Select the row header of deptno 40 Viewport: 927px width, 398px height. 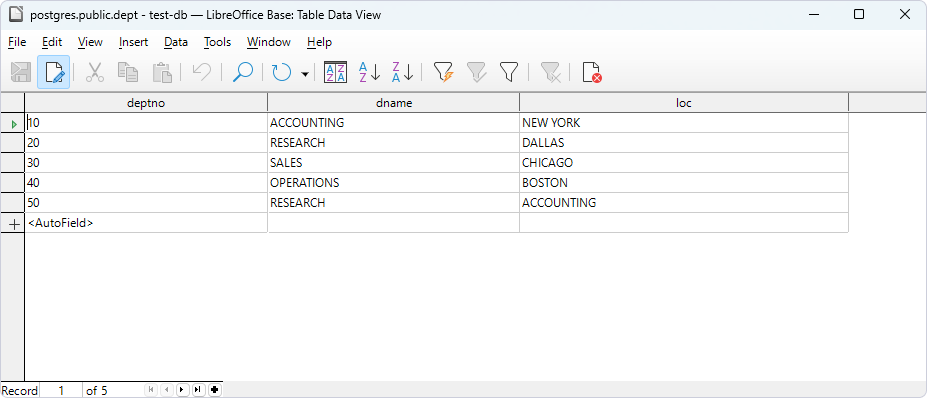(x=12, y=183)
